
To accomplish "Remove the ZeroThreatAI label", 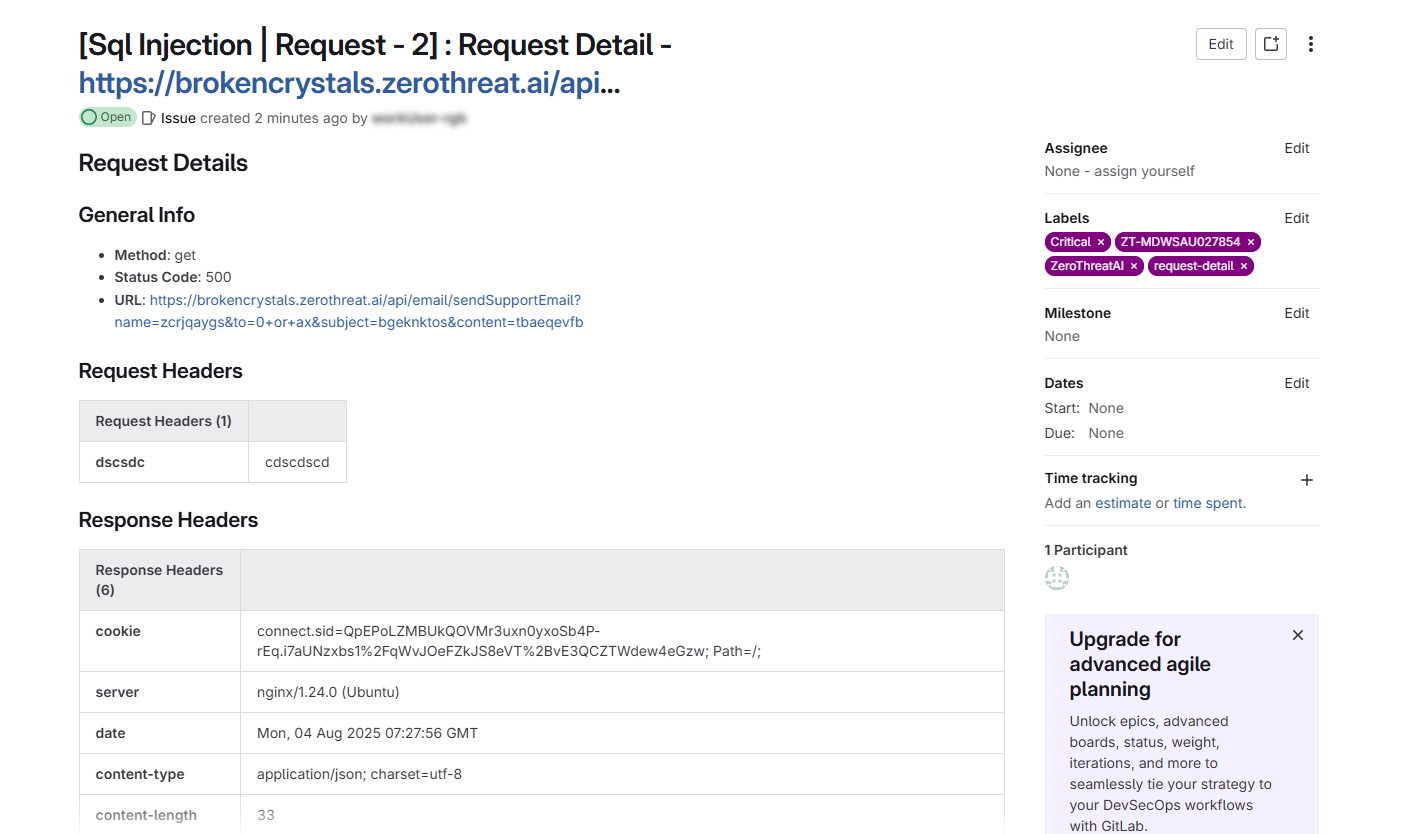I will point(1134,266).
